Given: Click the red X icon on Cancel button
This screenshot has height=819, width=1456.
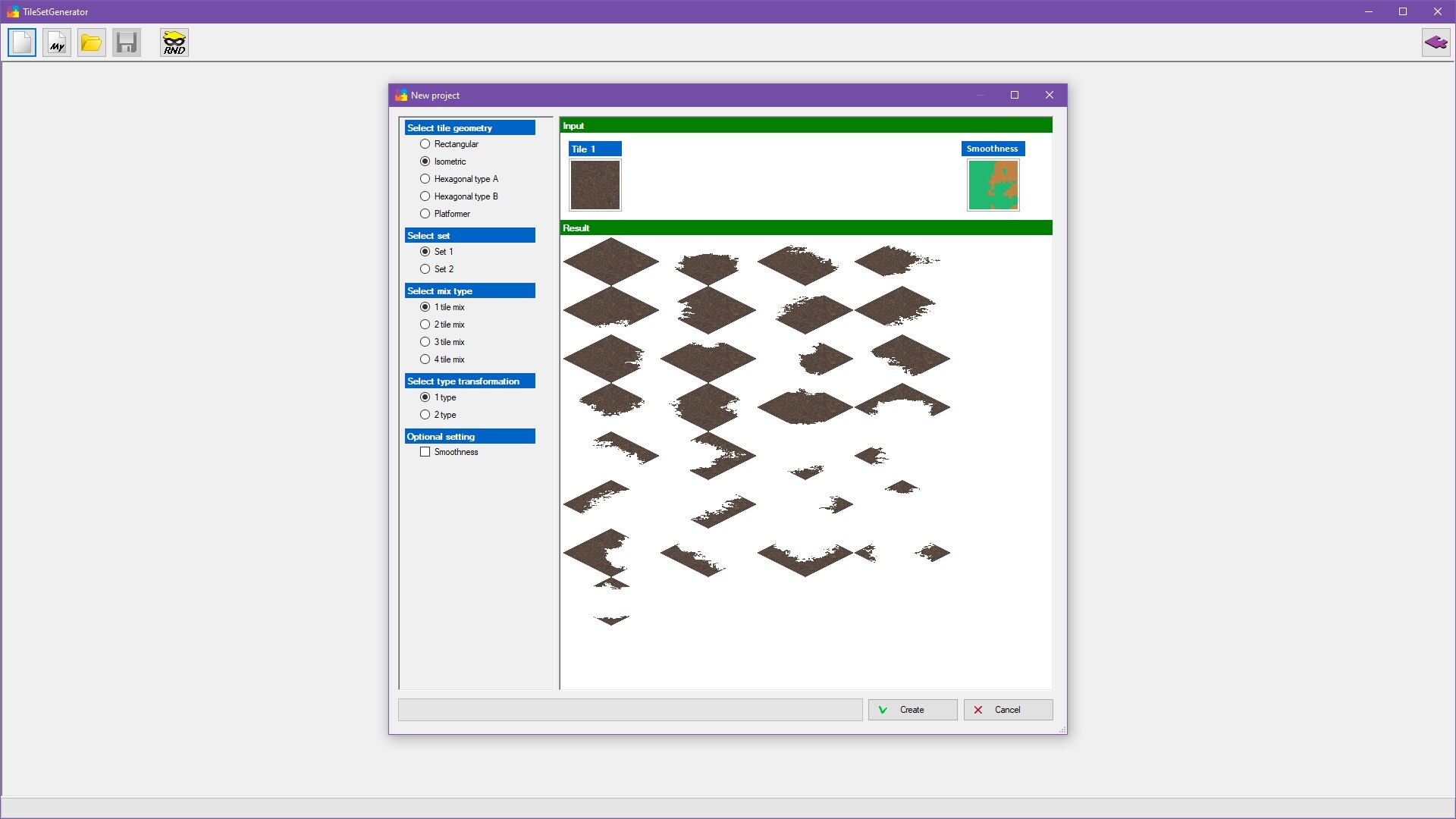Looking at the screenshot, I should click(978, 710).
